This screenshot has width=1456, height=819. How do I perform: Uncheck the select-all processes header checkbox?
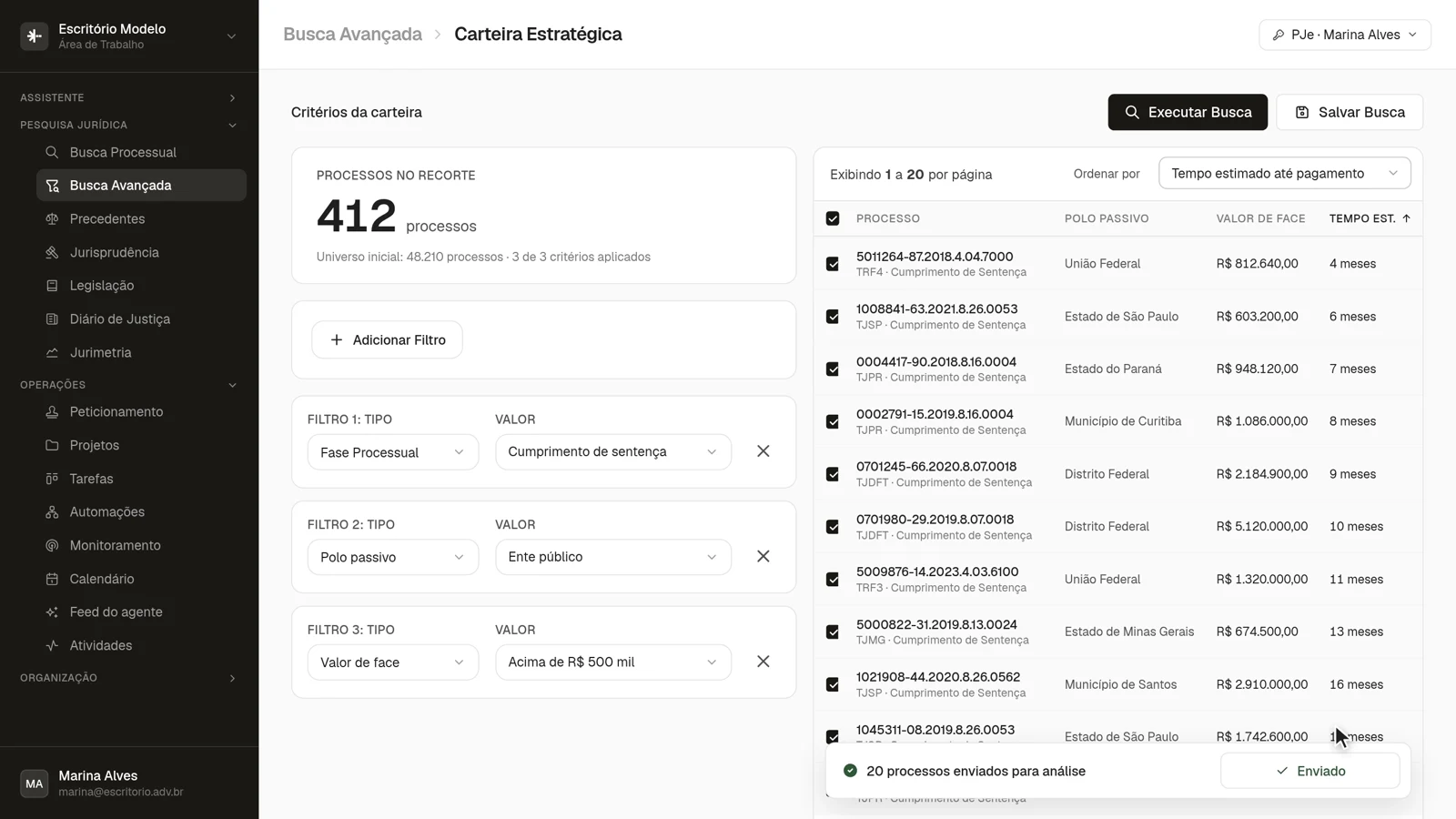pos(833,218)
